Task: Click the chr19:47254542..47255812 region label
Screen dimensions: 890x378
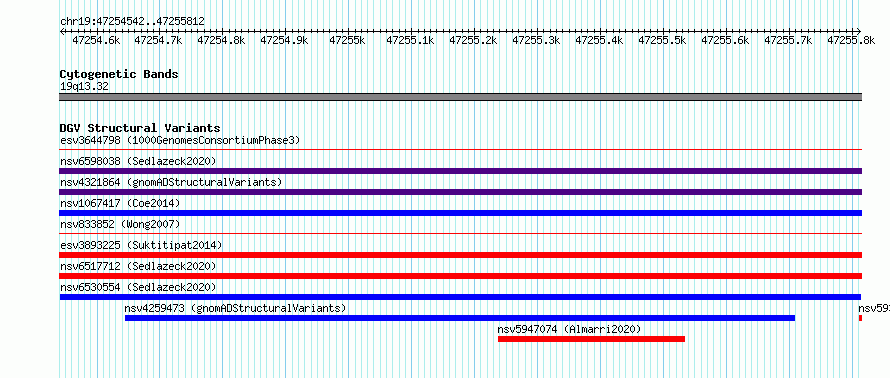Action: coord(132,22)
